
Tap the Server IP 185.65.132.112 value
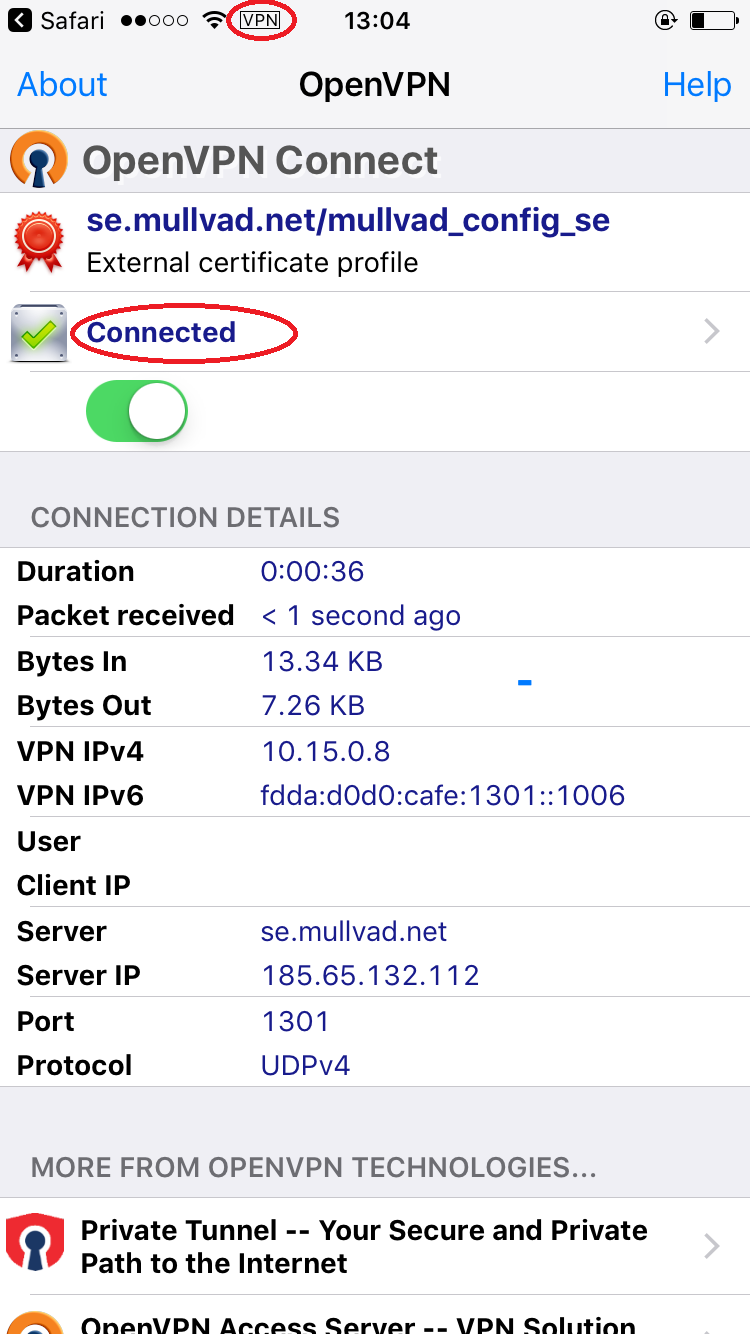371,975
